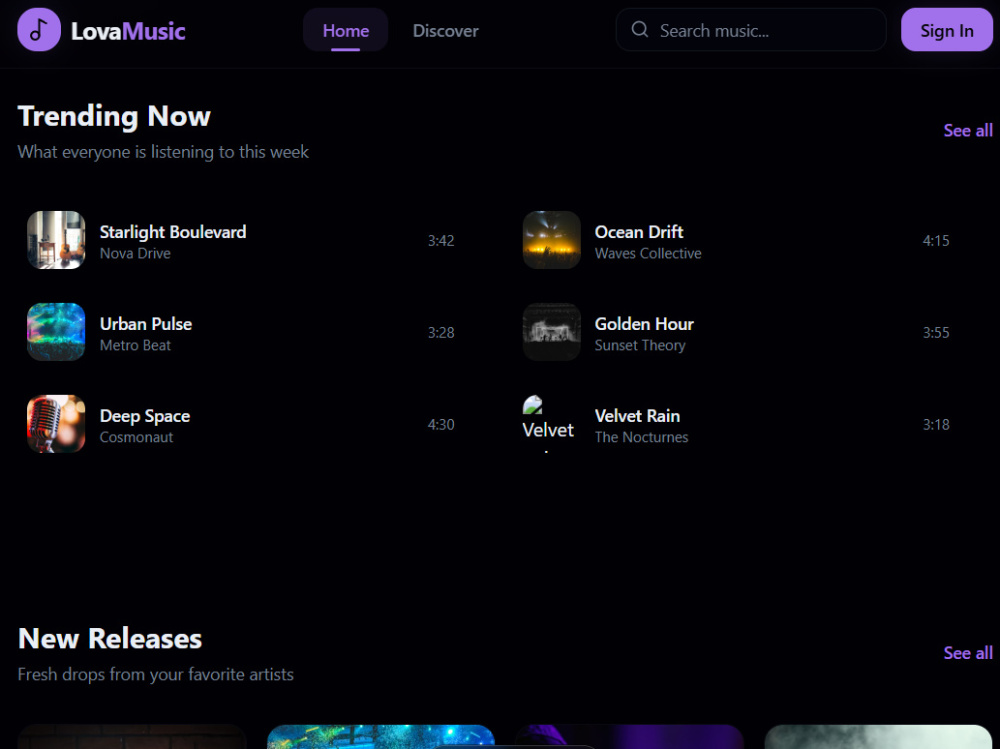Play the track titled Starlight Boulevard
Image resolution: width=1000 pixels, height=749 pixels.
[173, 232]
